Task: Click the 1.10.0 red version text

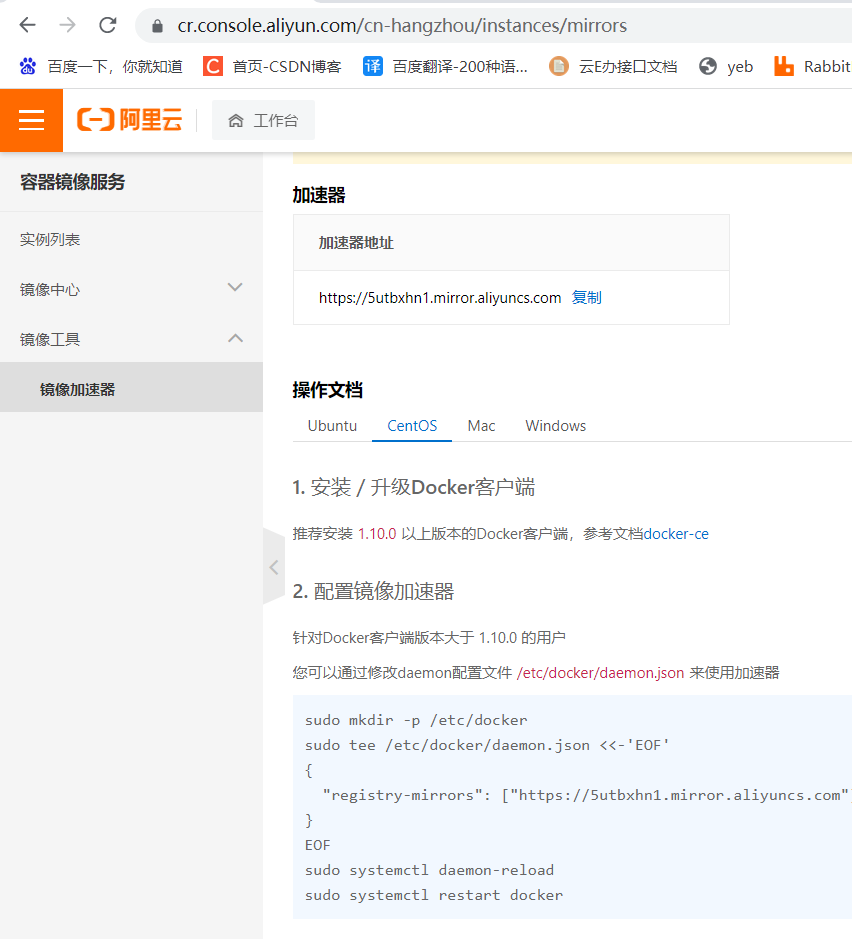Action: pos(377,534)
